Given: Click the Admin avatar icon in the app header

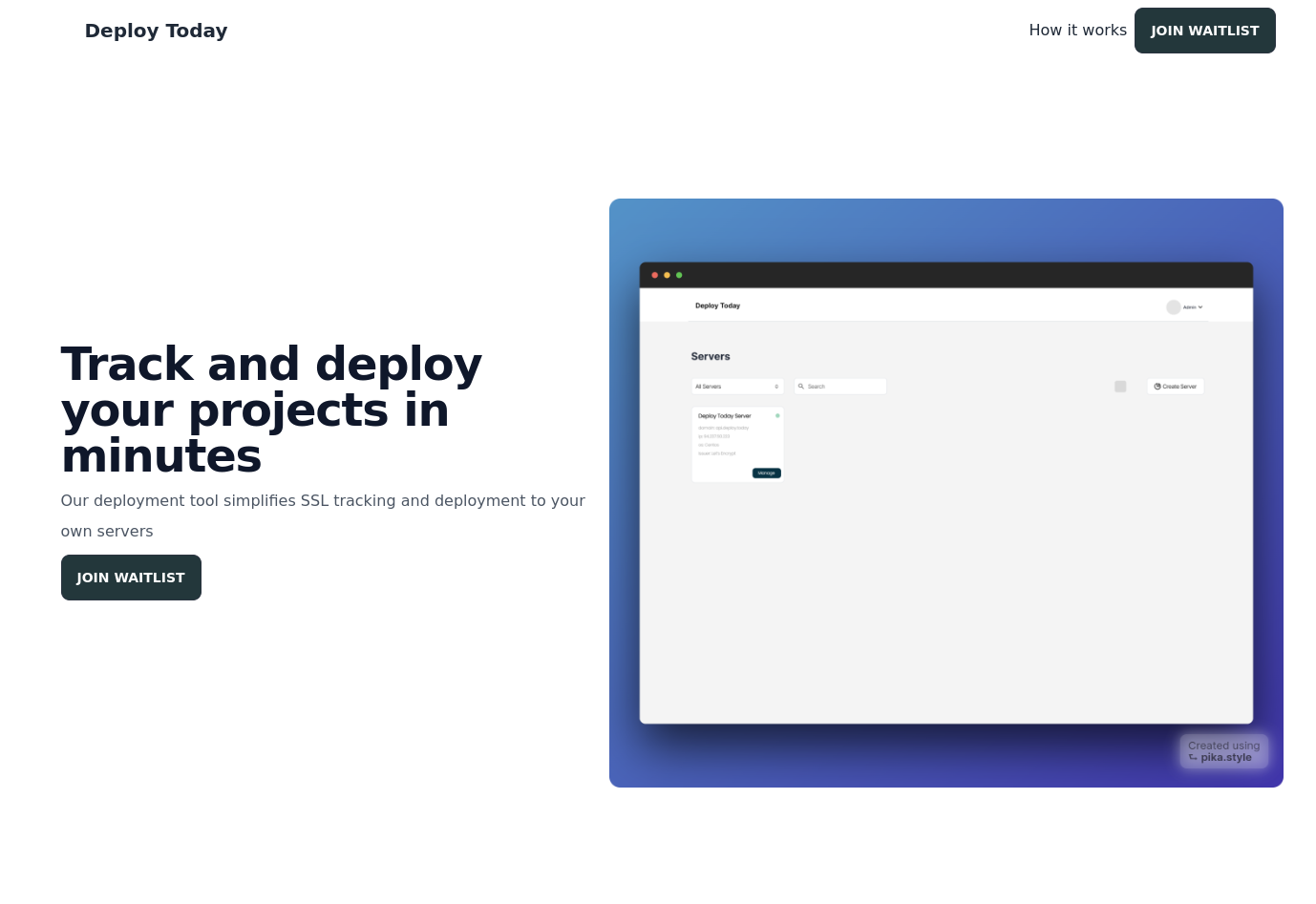Looking at the screenshot, I should [1174, 306].
